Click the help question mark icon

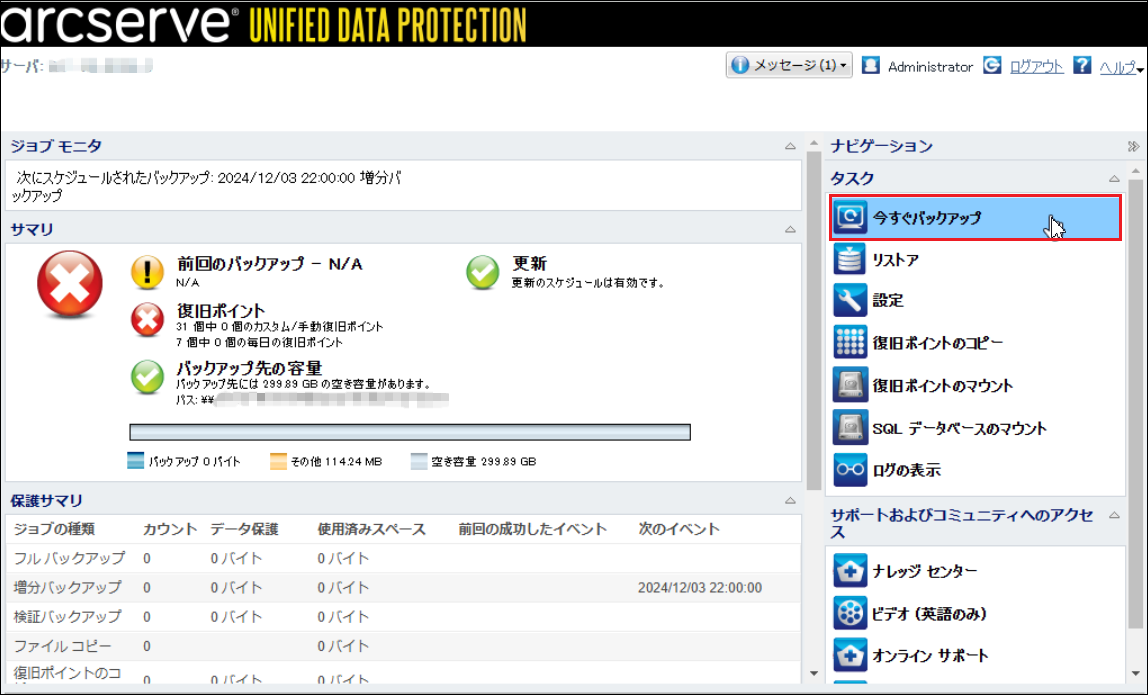[x=1082, y=65]
